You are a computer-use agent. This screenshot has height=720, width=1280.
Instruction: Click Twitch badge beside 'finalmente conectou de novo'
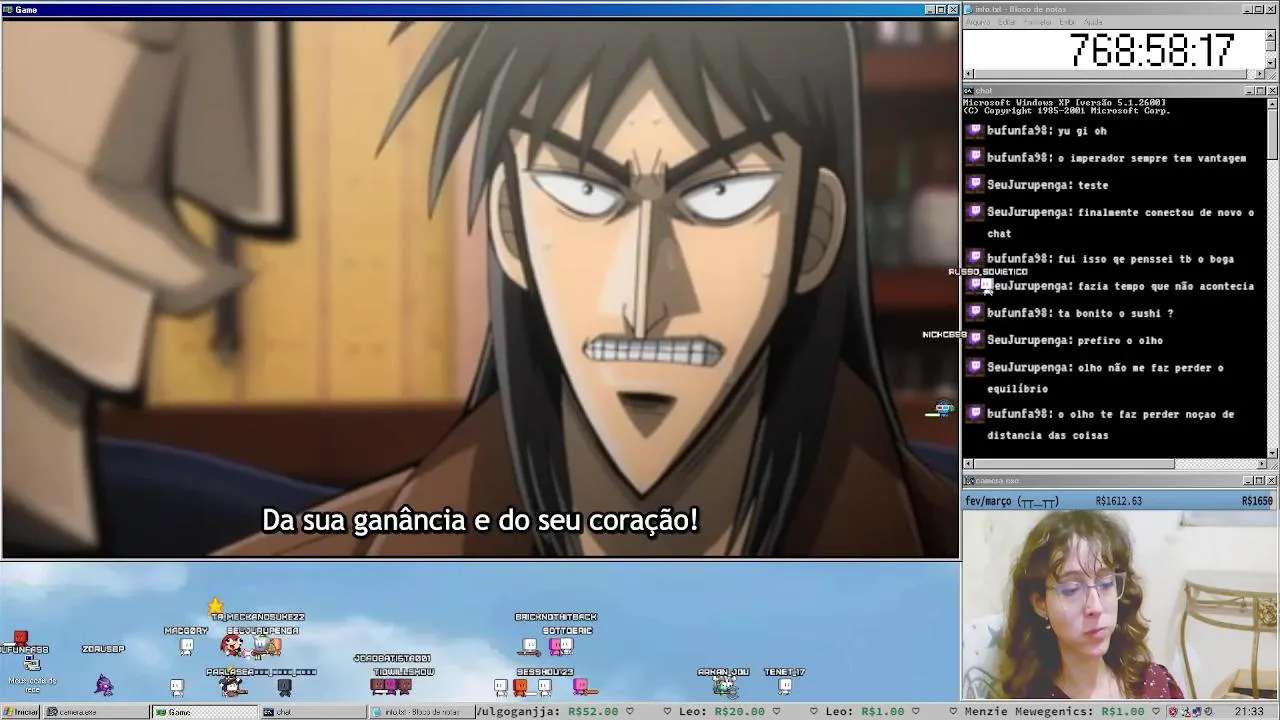976,211
